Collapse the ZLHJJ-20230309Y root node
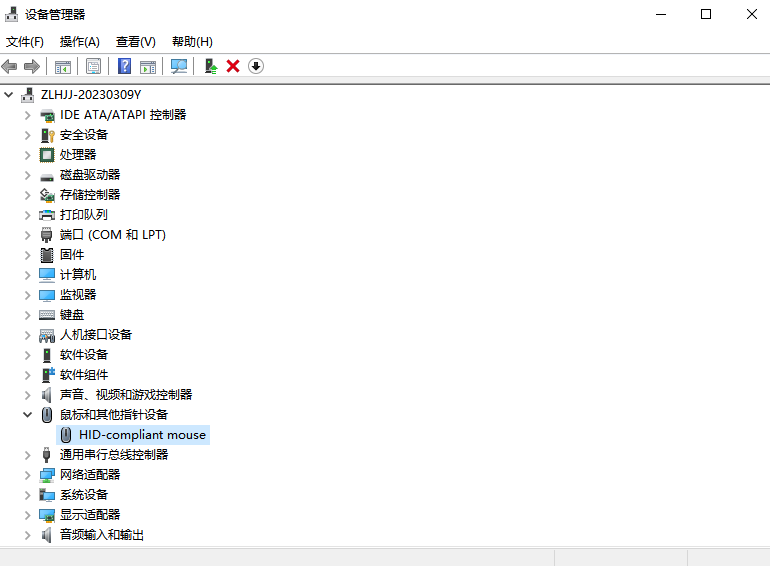 coord(9,95)
